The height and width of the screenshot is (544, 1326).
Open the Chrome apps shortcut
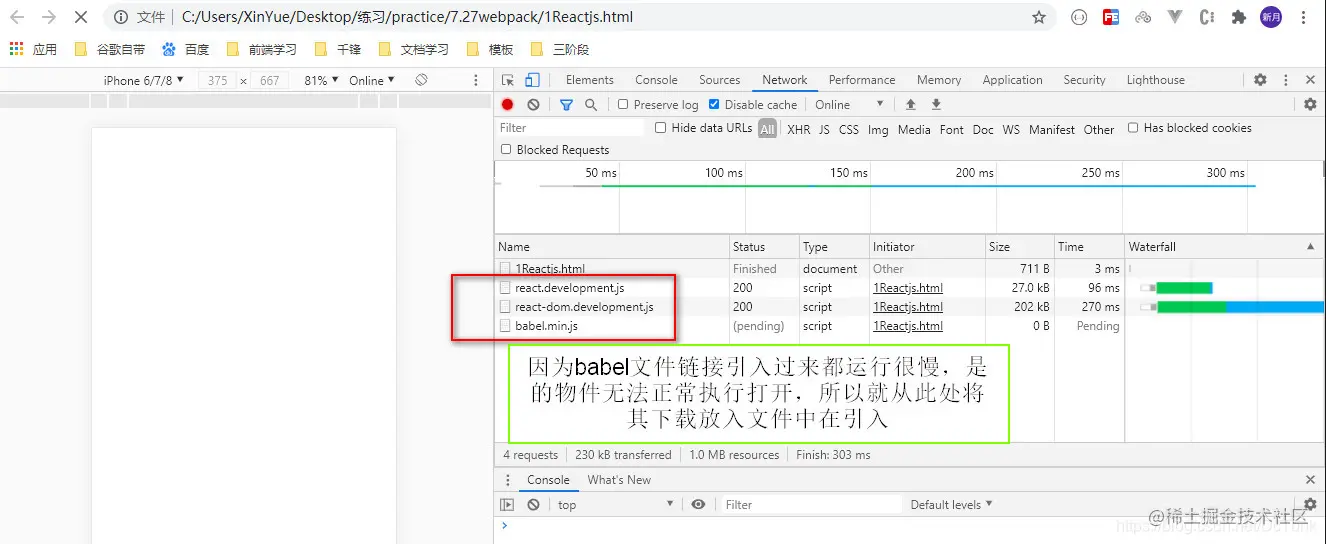33,49
